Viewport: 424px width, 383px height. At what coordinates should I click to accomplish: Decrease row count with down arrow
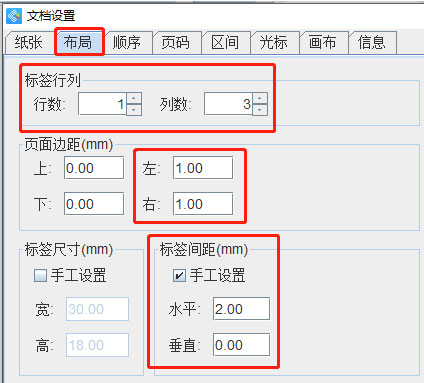point(134,110)
